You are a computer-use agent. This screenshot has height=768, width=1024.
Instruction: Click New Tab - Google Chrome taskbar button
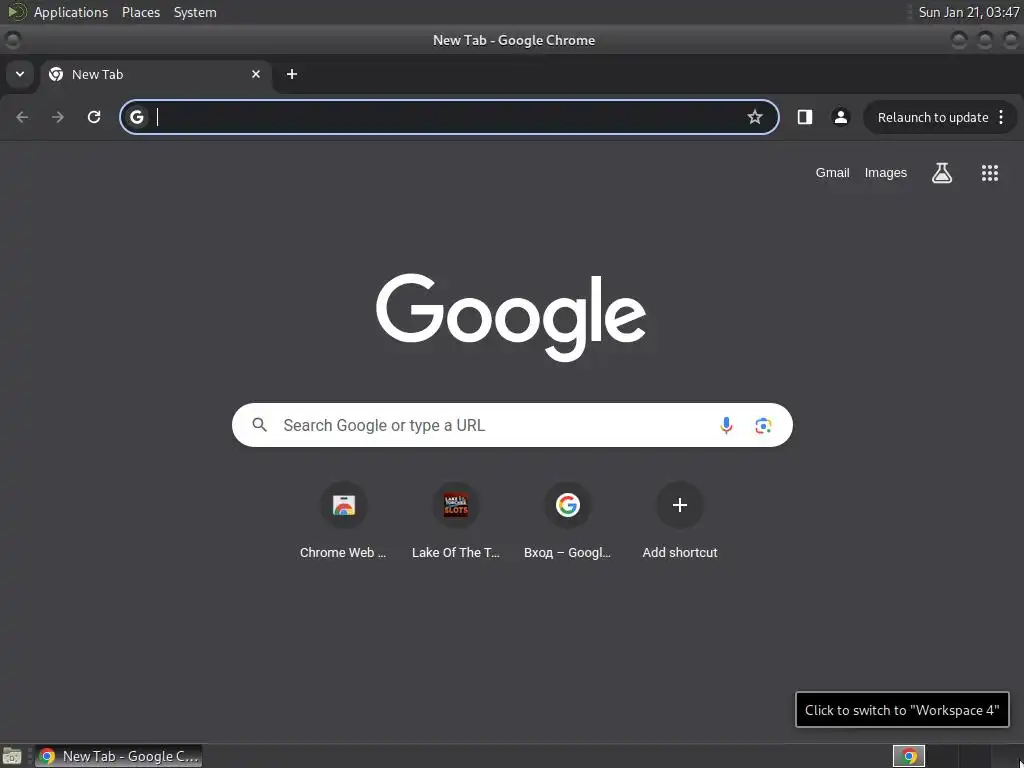coord(119,756)
